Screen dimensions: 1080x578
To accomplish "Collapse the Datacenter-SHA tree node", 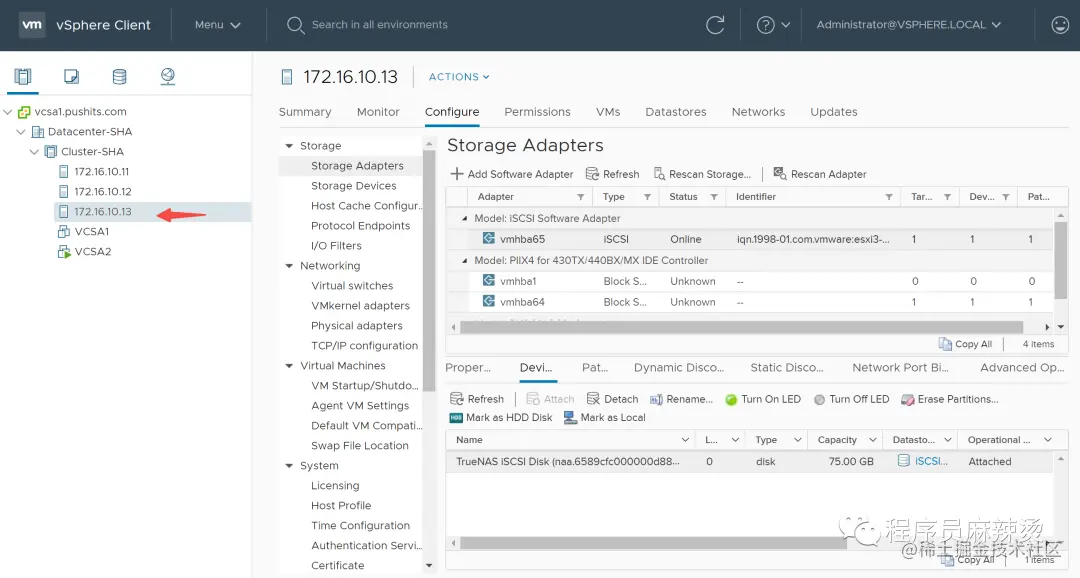I will click(21, 132).
